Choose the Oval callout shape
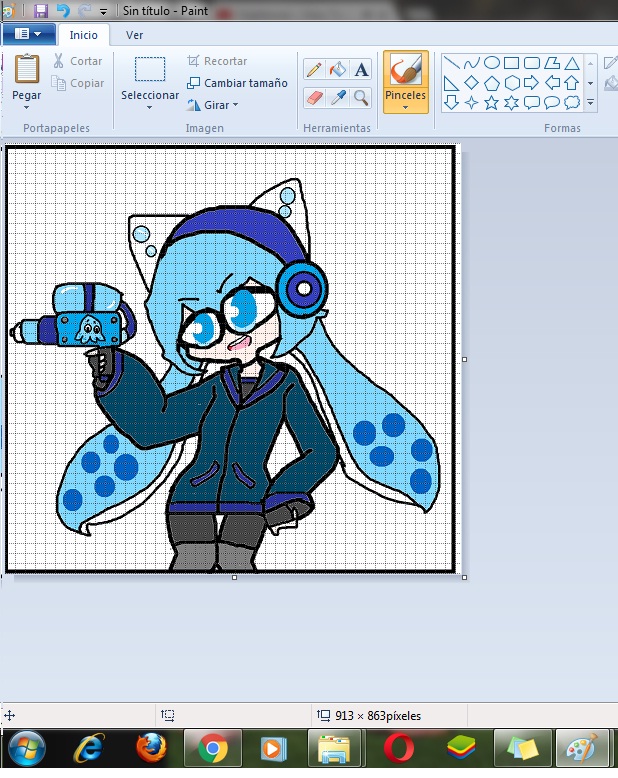618x778 pixels. pyautogui.click(x=552, y=102)
